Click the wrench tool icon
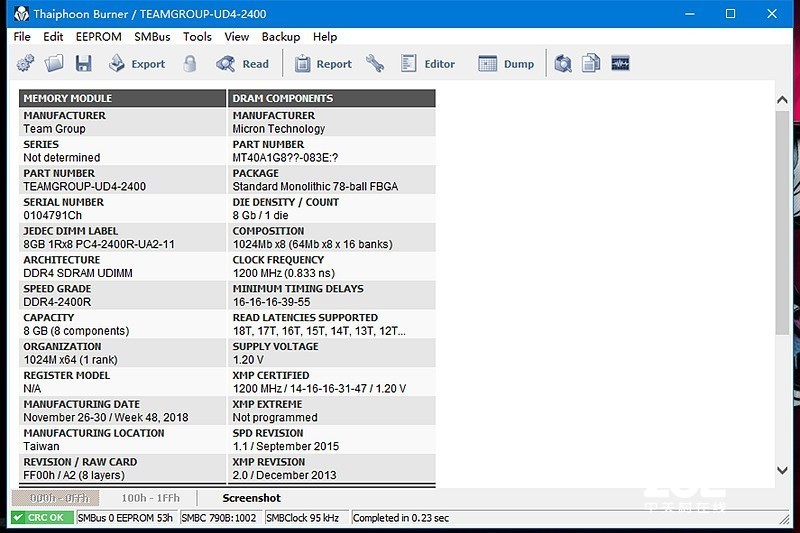800x533 pixels. (375, 64)
